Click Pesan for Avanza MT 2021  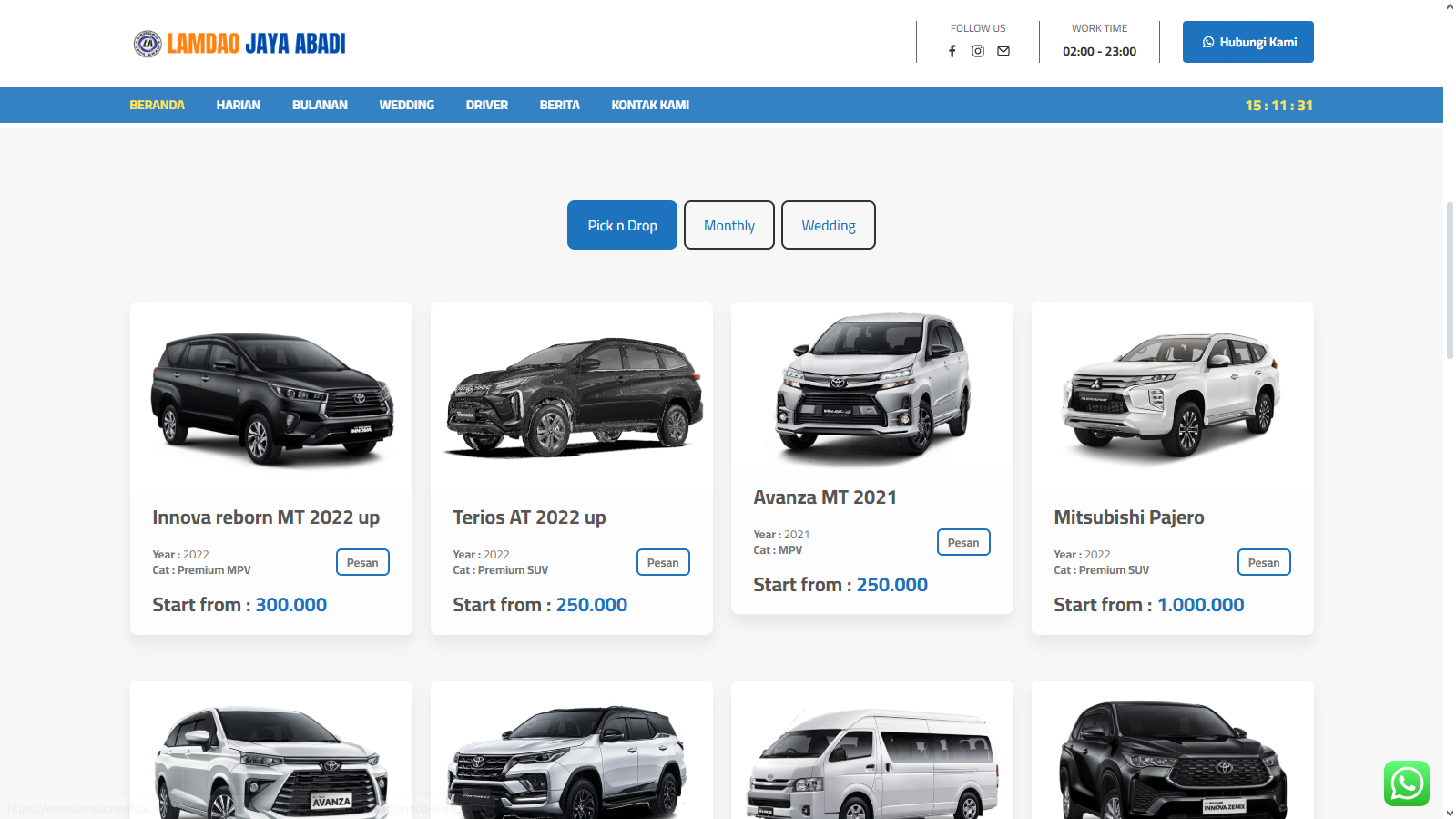[963, 542]
